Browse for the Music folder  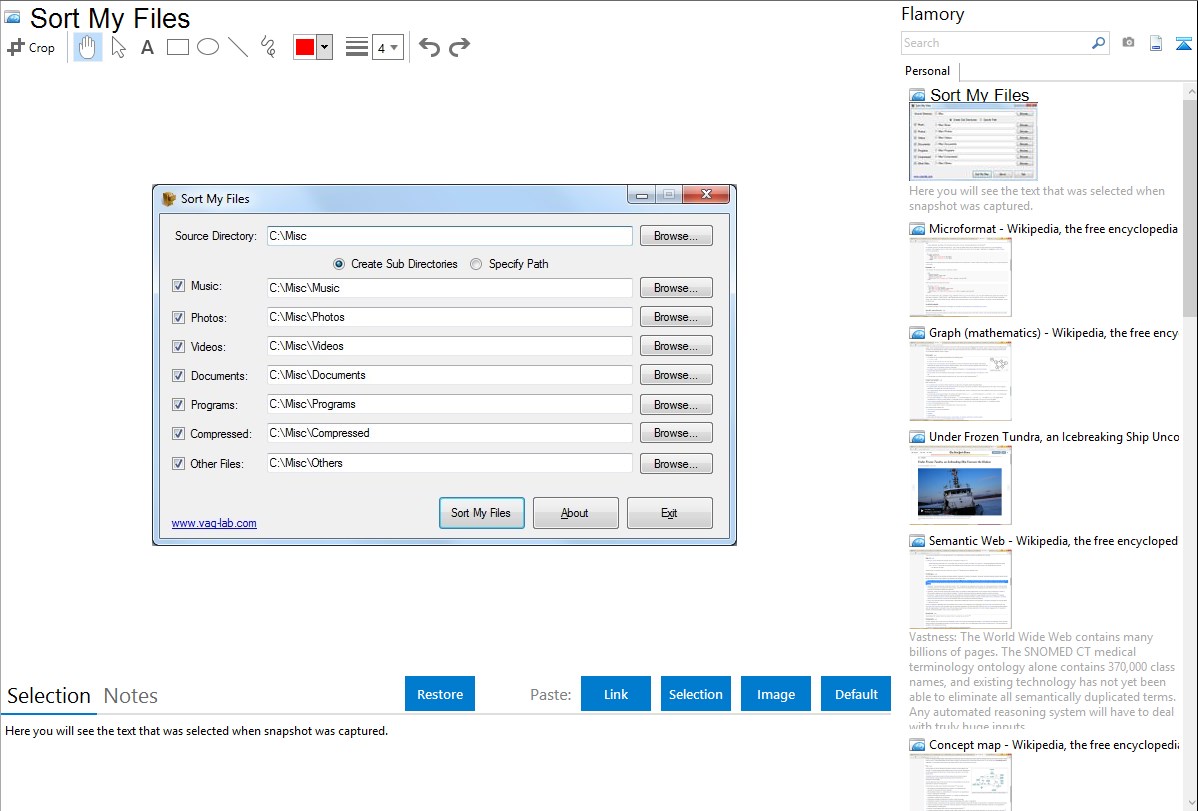[676, 287]
